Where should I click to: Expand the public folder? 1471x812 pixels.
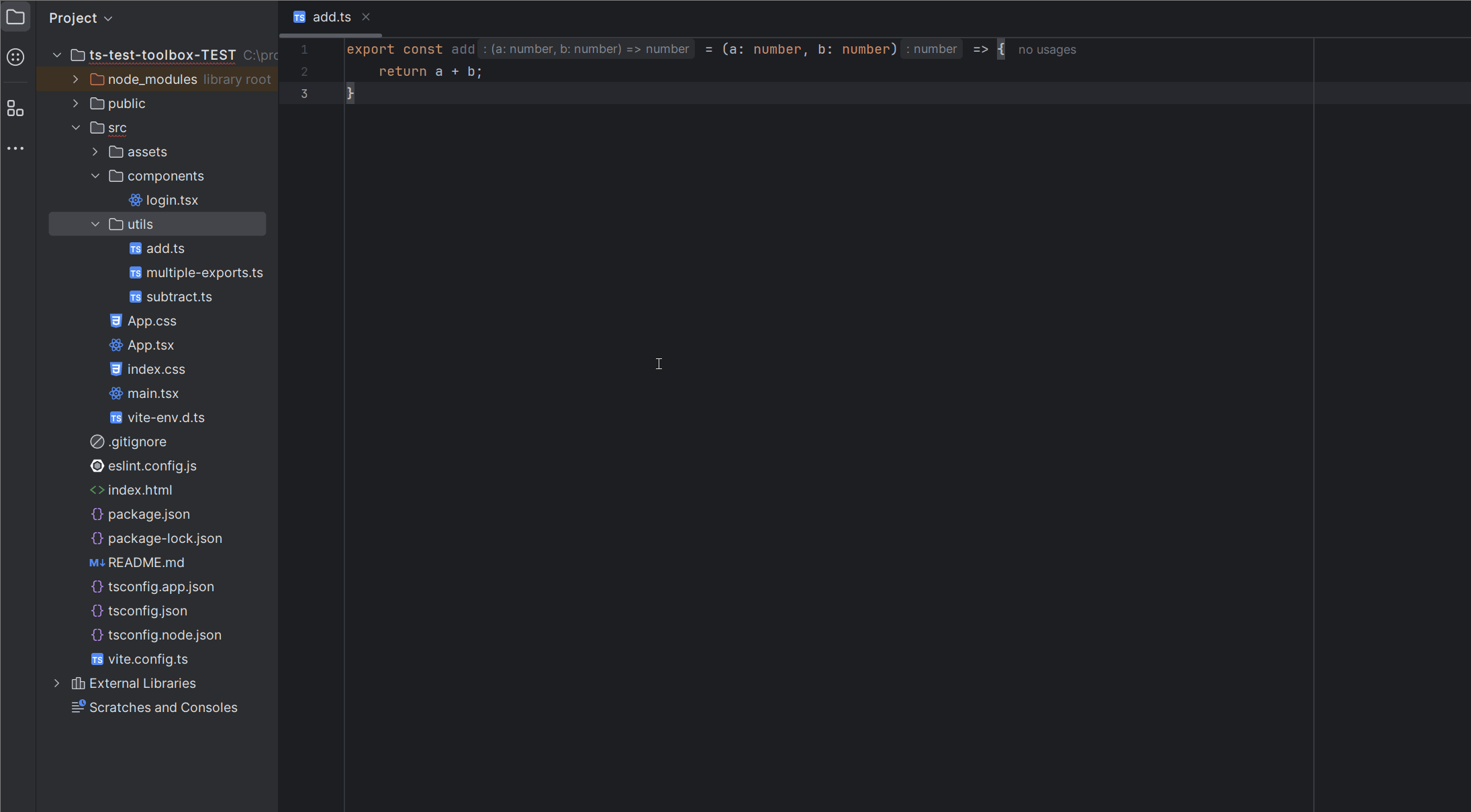[76, 103]
